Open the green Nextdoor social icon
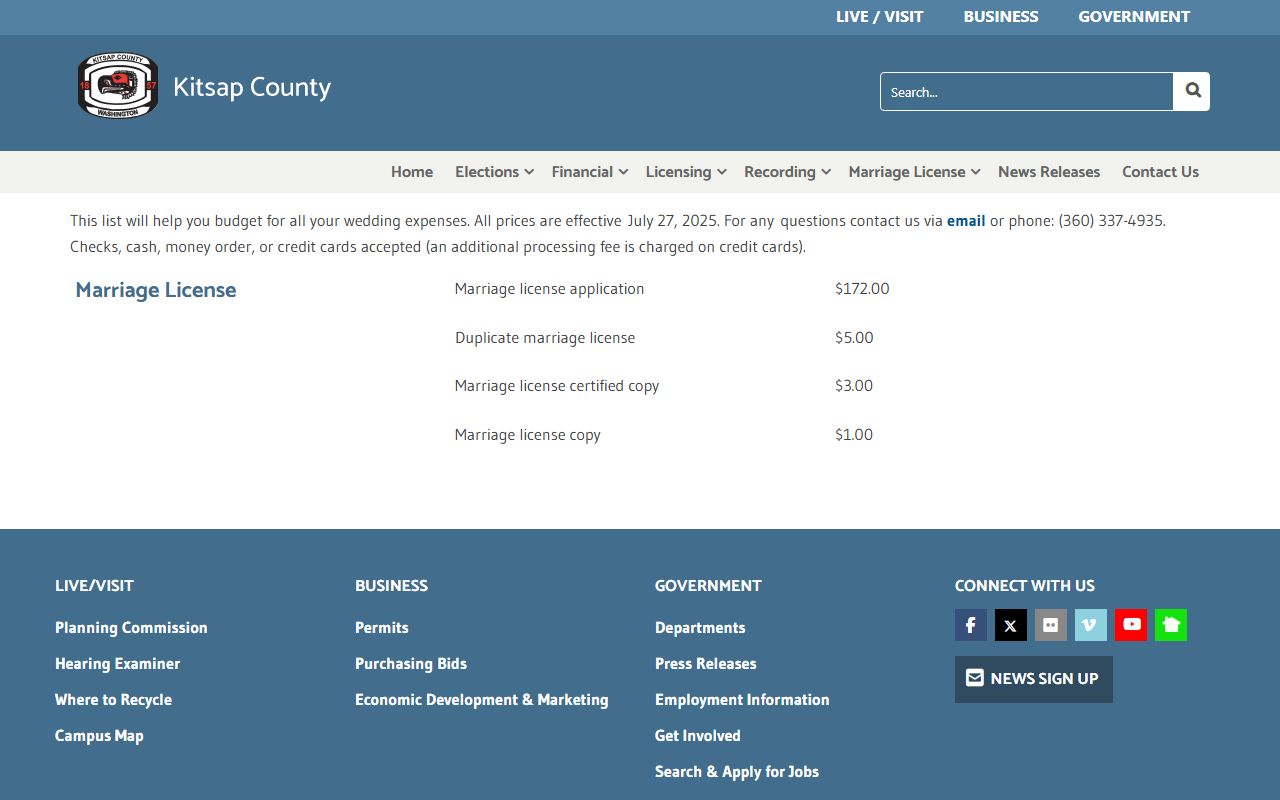The width and height of the screenshot is (1280, 800). 1171,625
